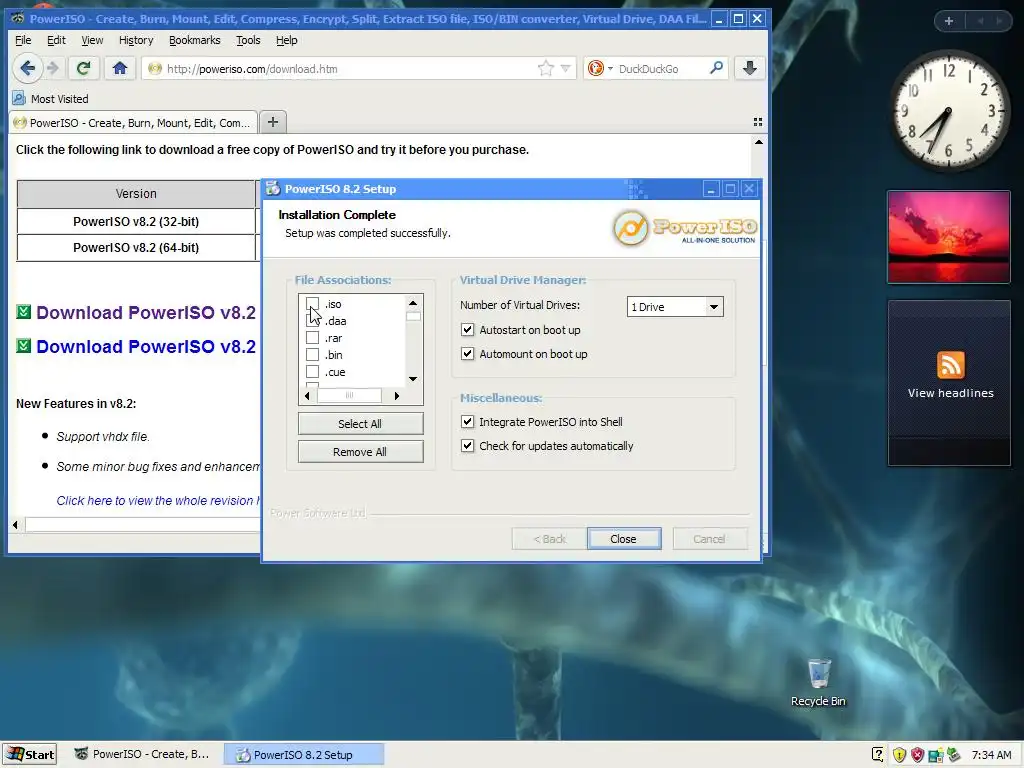Check the .bin file association
Screen dimensions: 1024x768
point(313,355)
